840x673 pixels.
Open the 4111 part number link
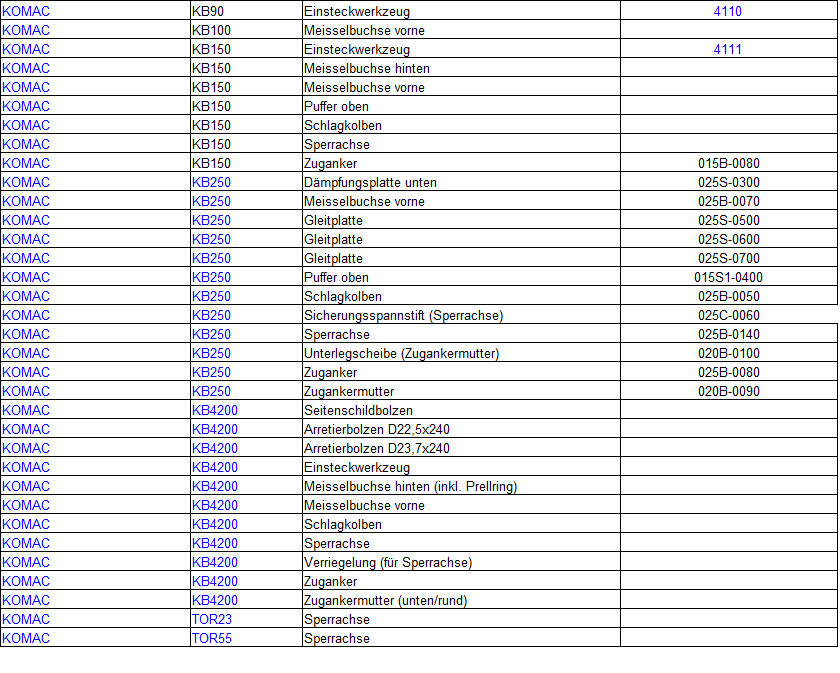[x=728, y=49]
